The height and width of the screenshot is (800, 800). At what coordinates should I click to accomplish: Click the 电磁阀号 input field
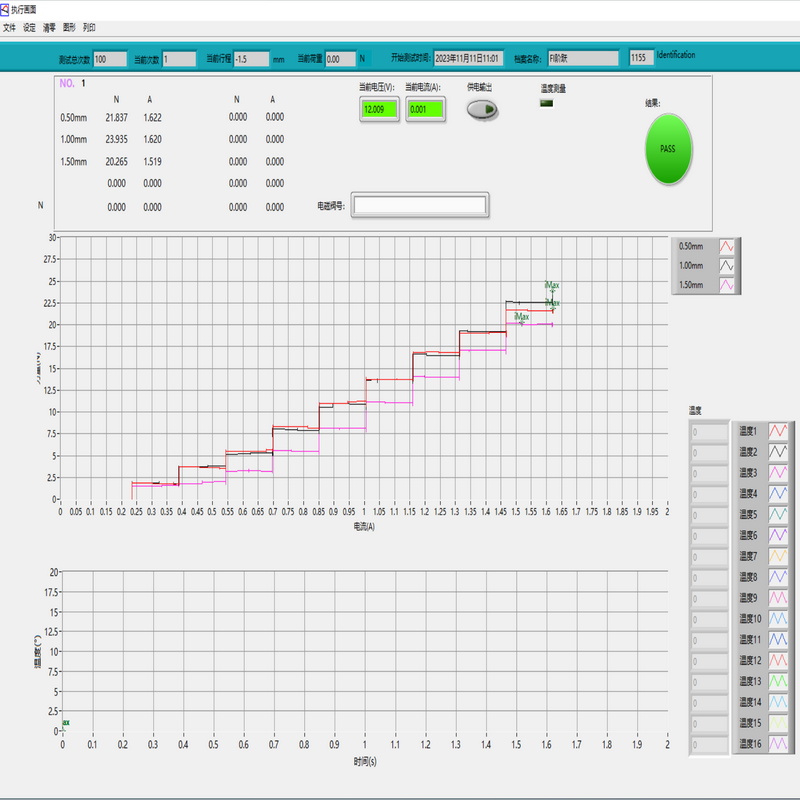419,206
